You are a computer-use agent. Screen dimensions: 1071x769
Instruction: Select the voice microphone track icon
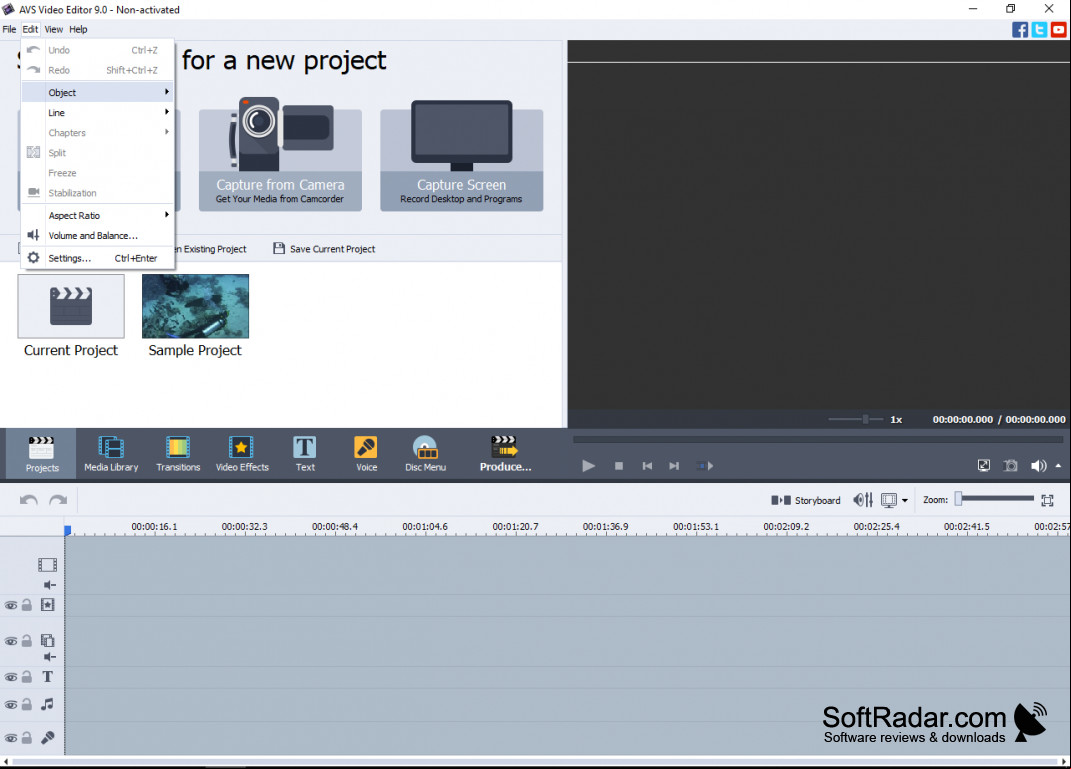point(48,738)
